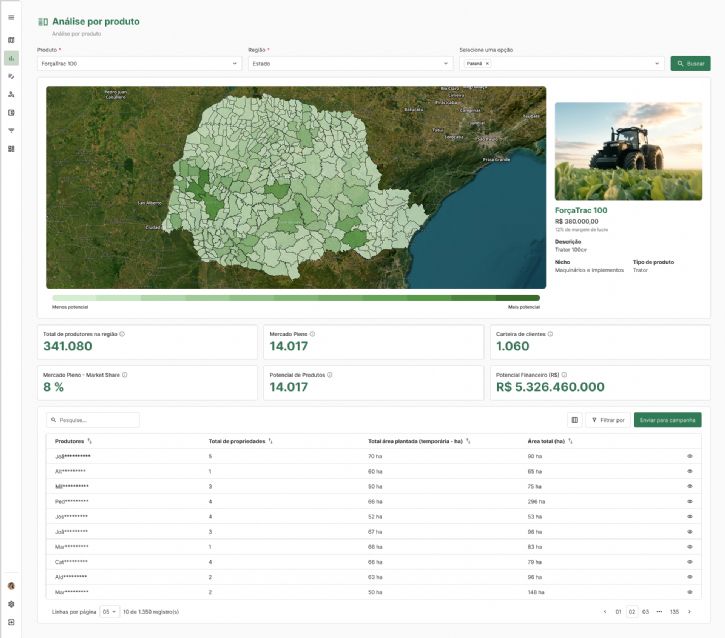
Task: View details eye for row with 83 ha
Action: point(690,547)
